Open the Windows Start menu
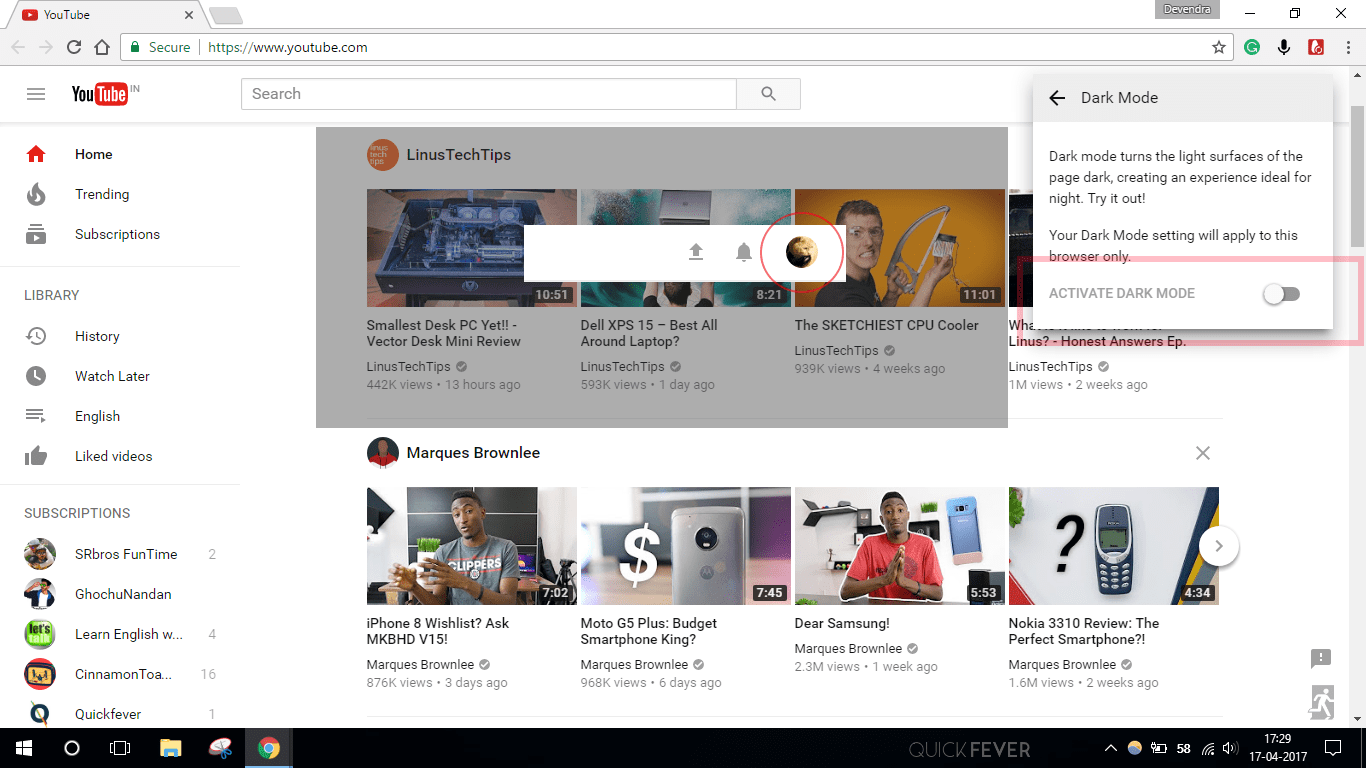This screenshot has width=1366, height=768. [24, 748]
